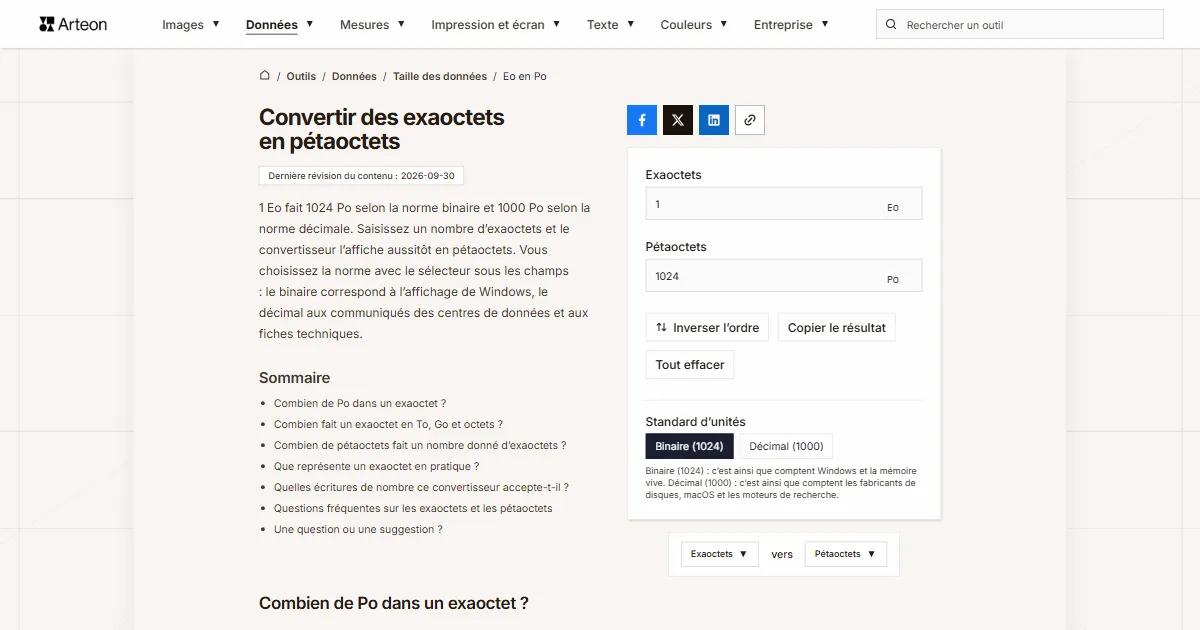The width and height of the screenshot is (1200, 630).
Task: Click the Rechercher un outil search box
Action: click(1020, 25)
